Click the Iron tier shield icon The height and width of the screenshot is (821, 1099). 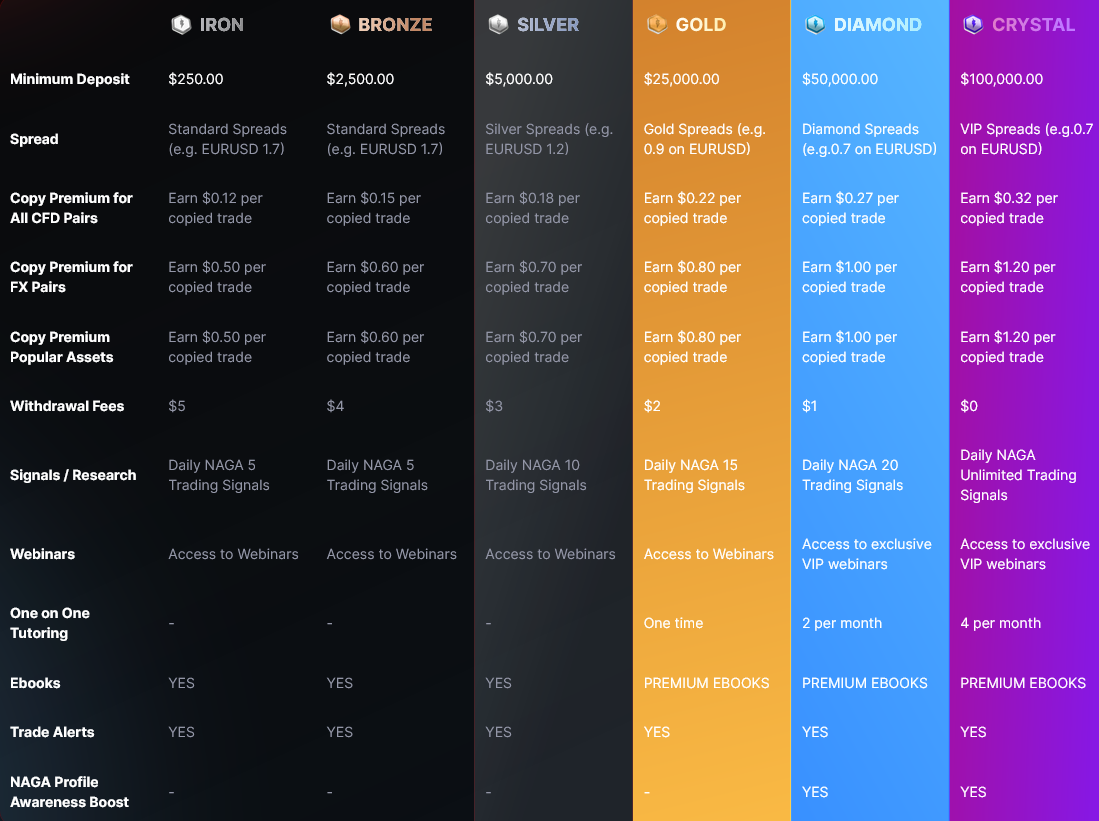181,25
